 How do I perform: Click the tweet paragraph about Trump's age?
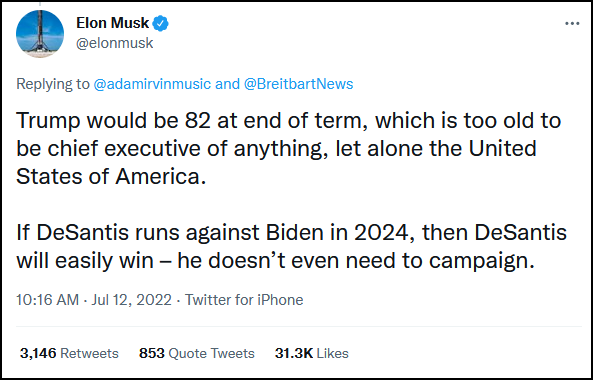point(289,148)
